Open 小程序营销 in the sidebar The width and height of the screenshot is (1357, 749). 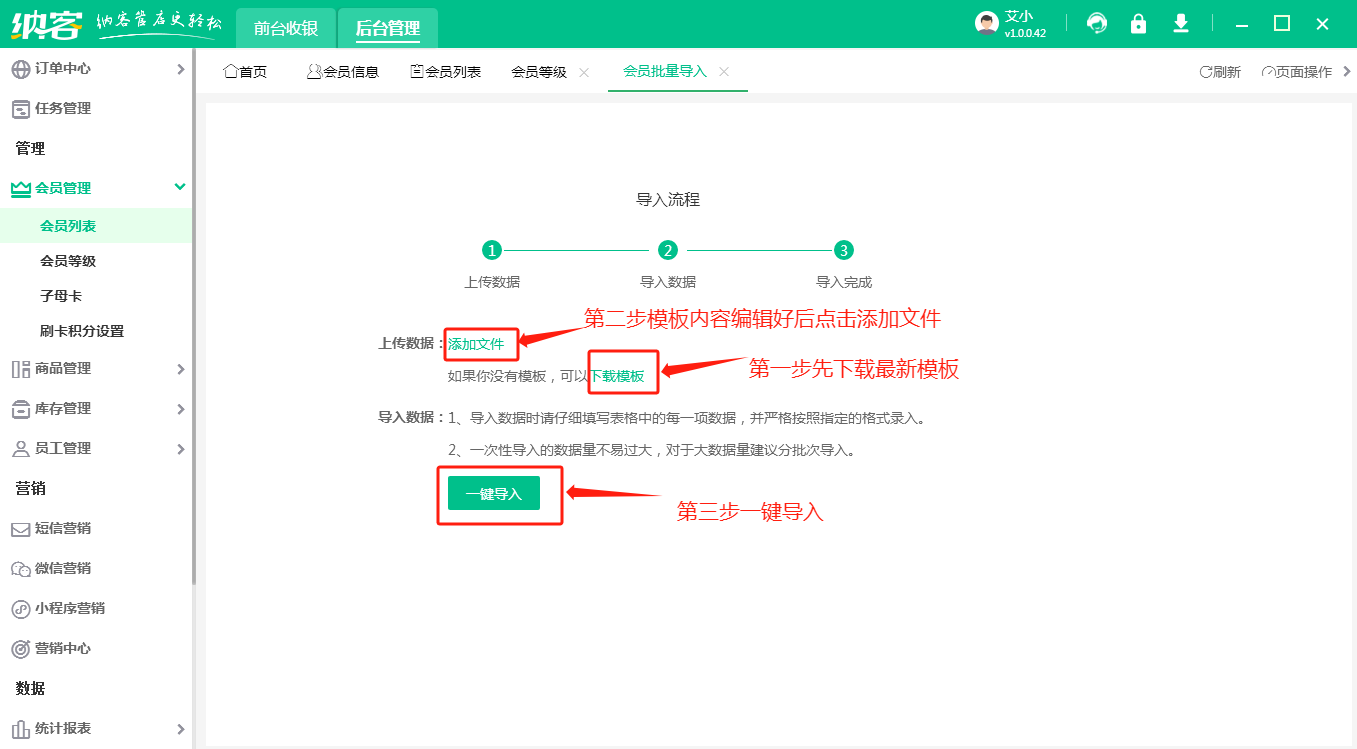click(x=69, y=609)
